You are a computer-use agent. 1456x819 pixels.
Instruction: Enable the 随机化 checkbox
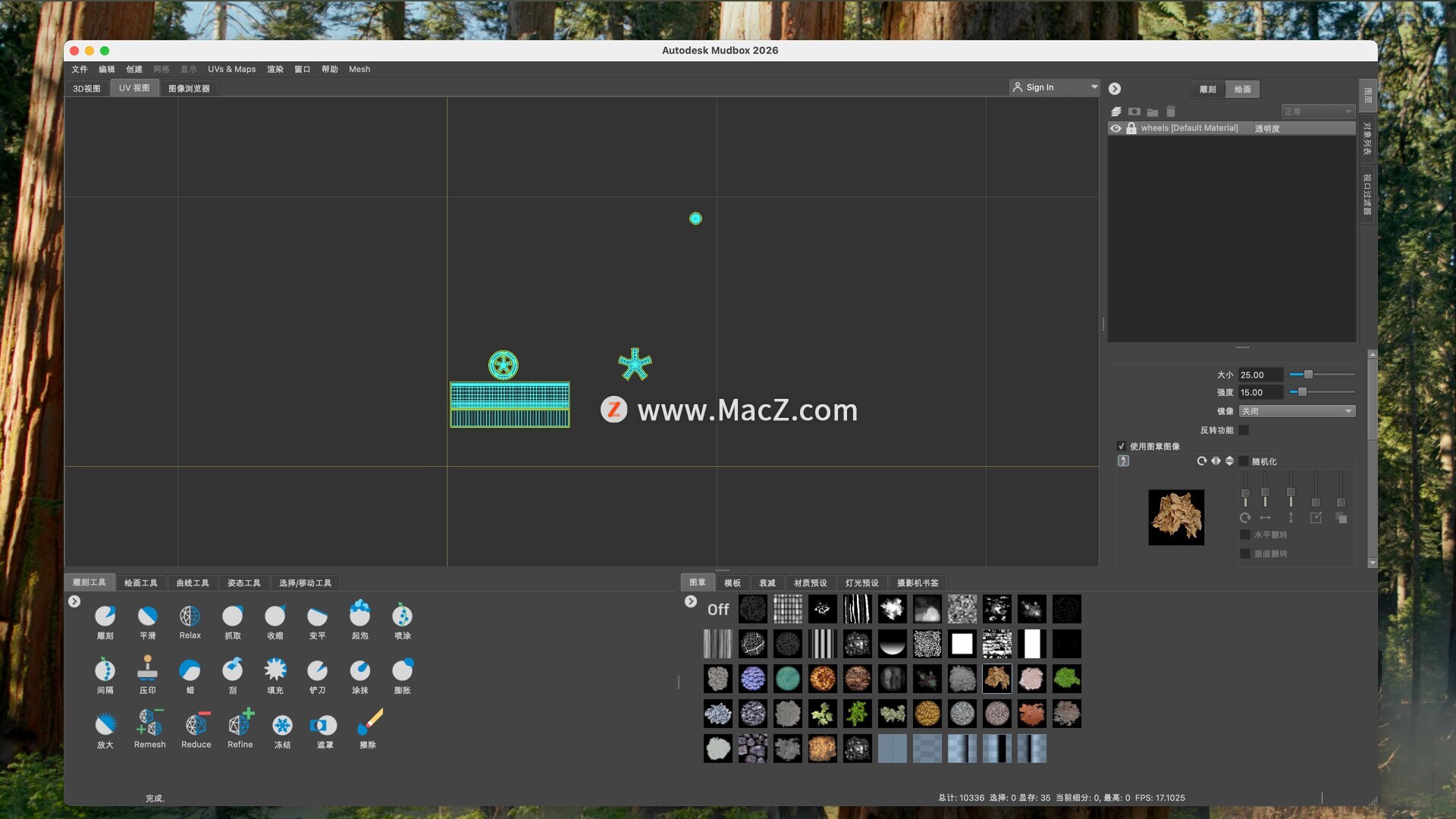tap(1244, 461)
